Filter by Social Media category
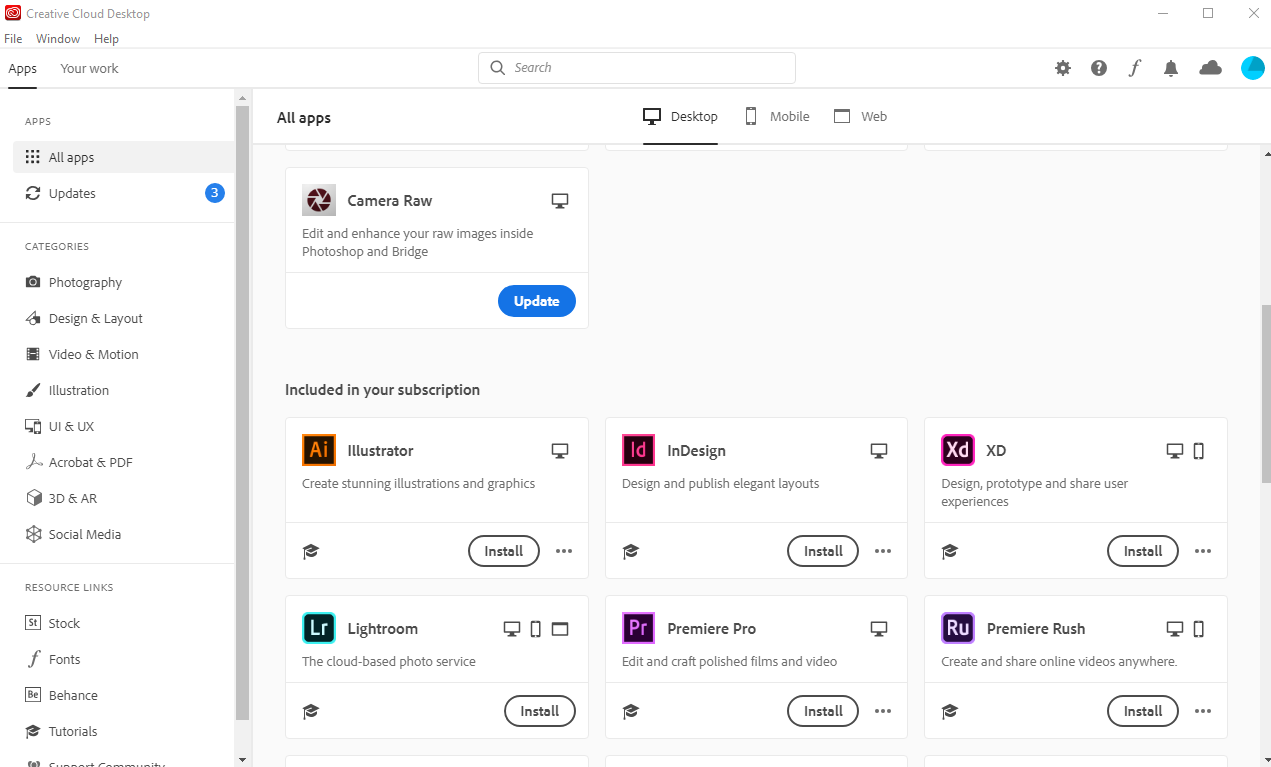The width and height of the screenshot is (1271, 767). click(124, 534)
